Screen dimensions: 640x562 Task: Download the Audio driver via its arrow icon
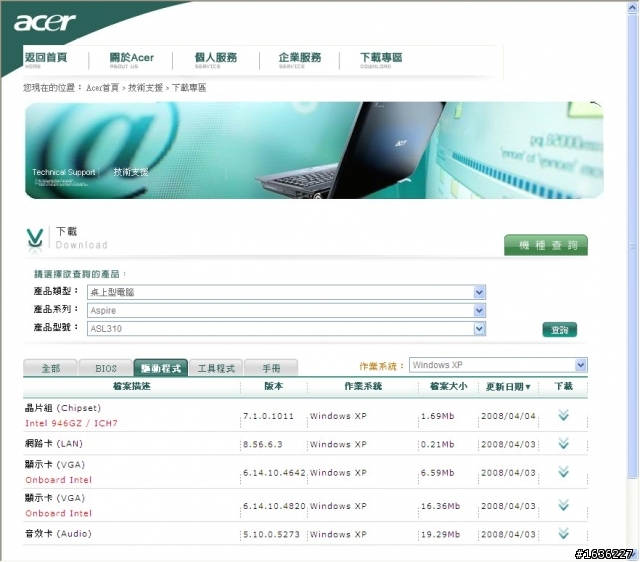click(x=564, y=533)
